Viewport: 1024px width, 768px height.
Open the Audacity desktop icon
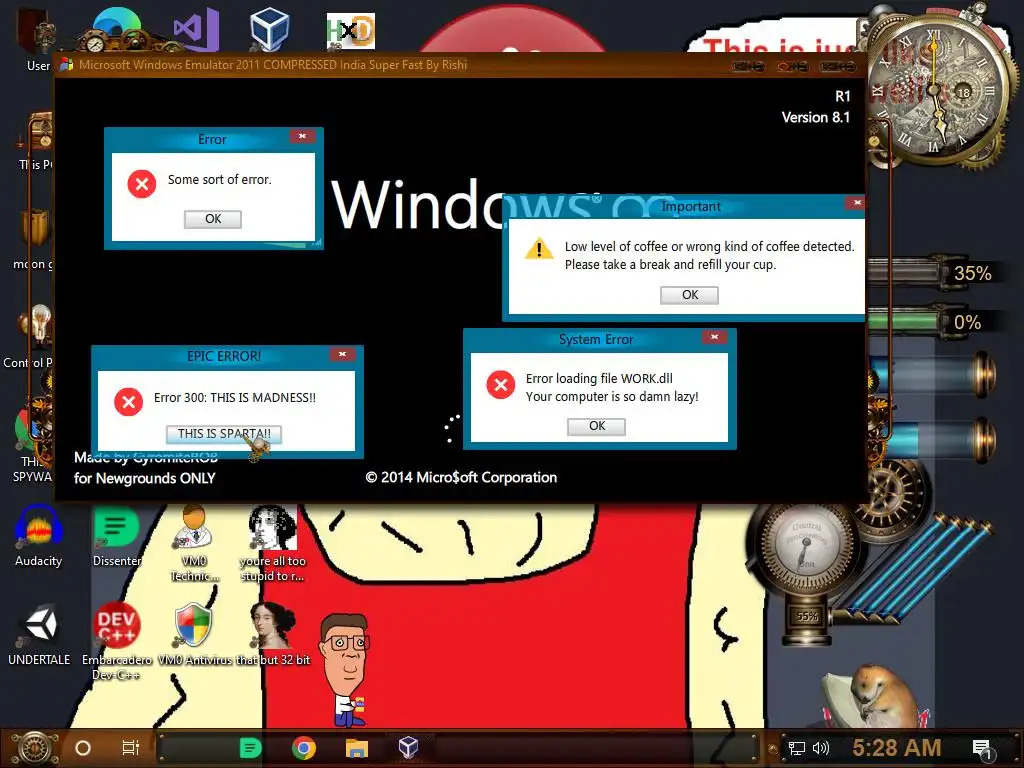[x=39, y=535]
